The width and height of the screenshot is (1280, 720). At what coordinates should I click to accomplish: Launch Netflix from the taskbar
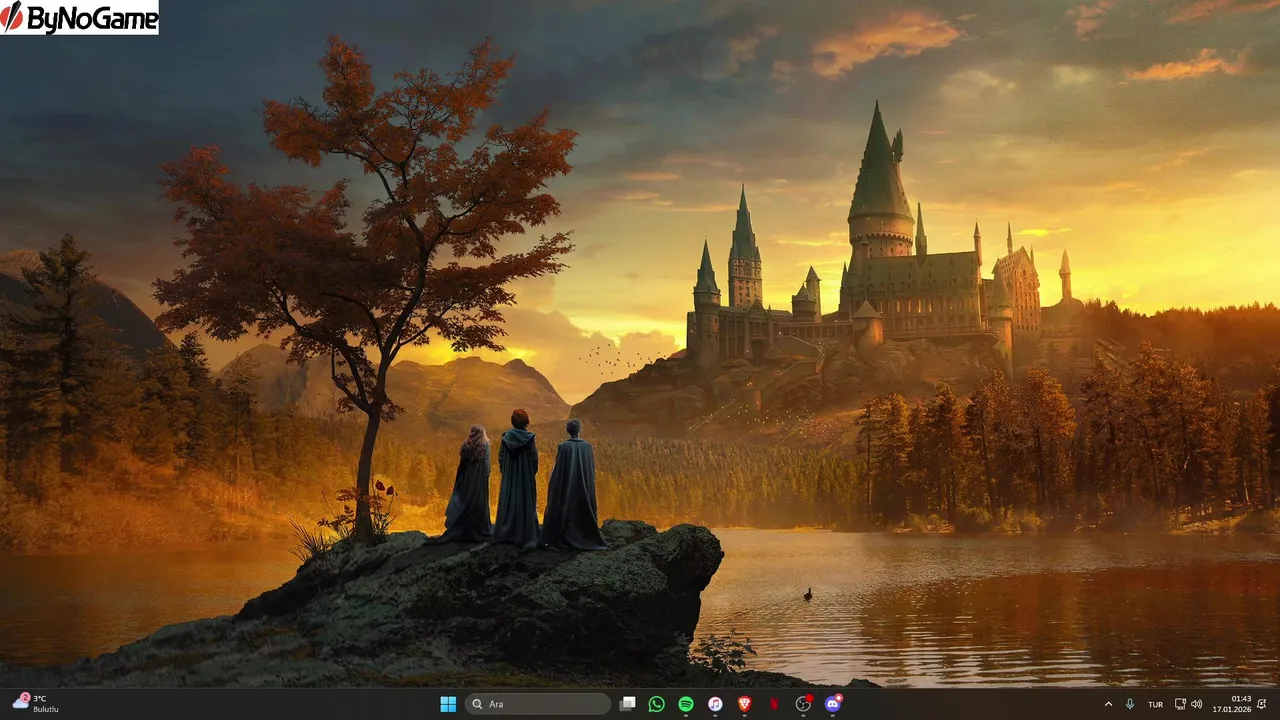[774, 704]
